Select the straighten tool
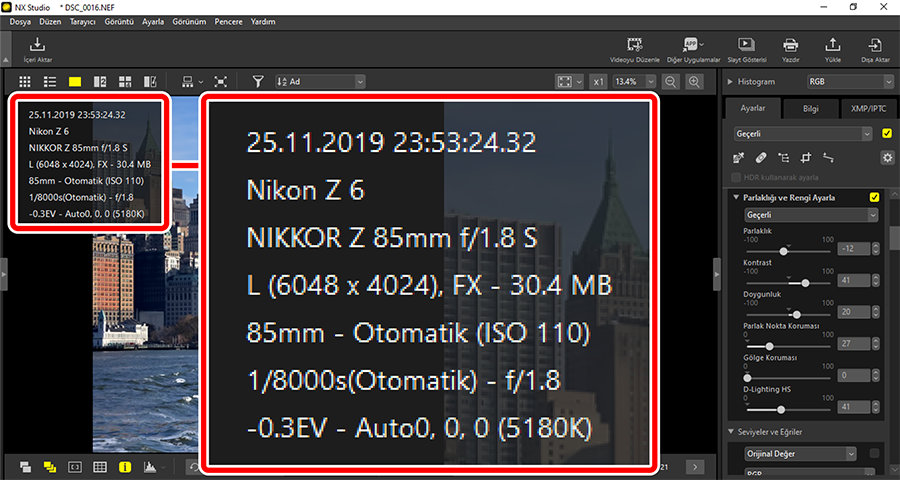The image size is (900, 480). tap(828, 157)
